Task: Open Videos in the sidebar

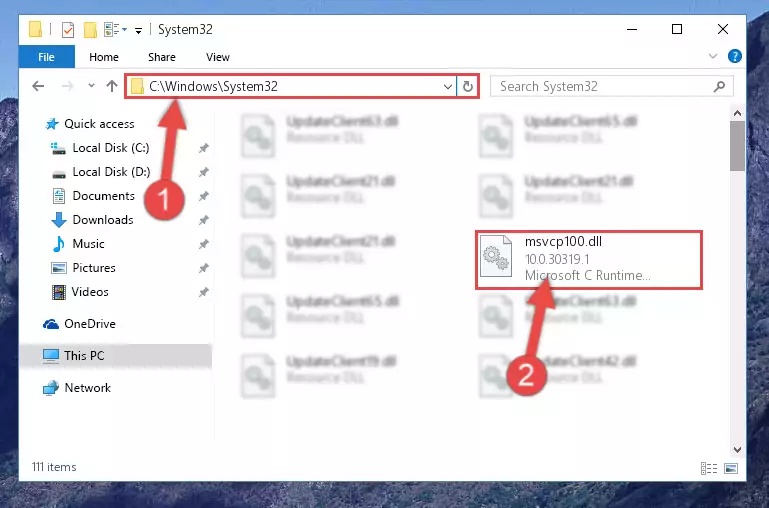Action: tap(90, 292)
